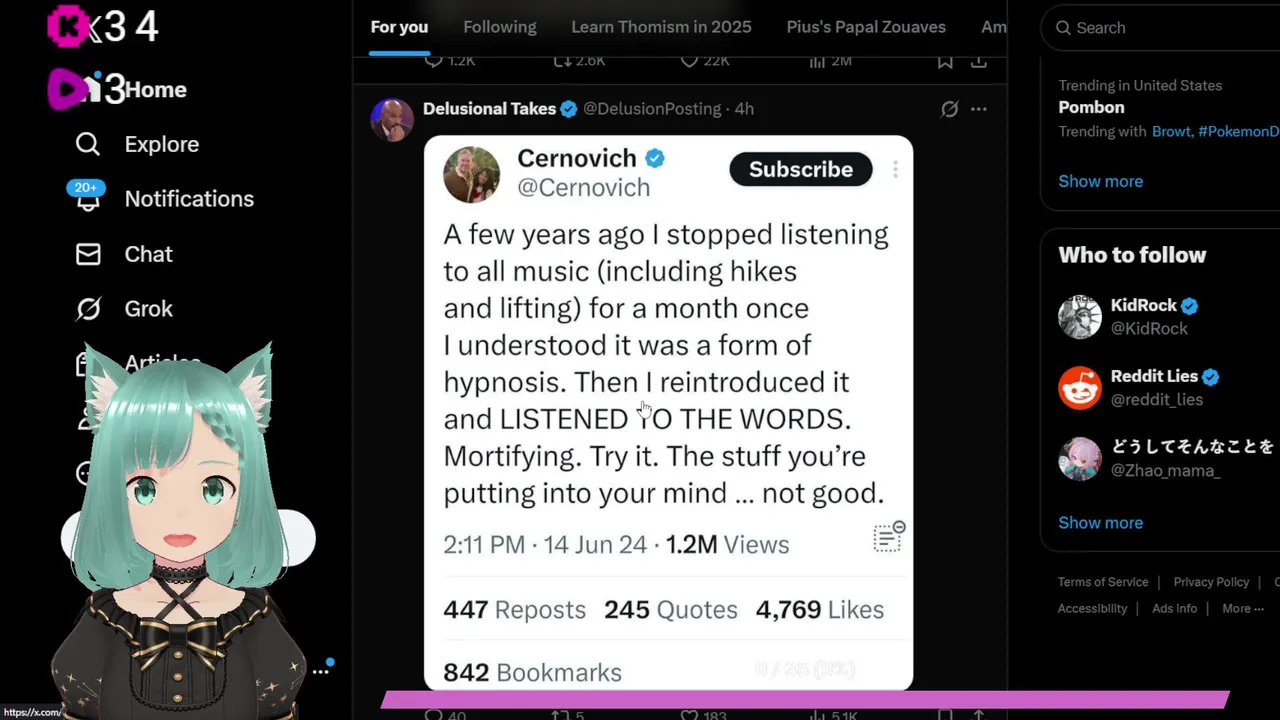The width and height of the screenshot is (1280, 720).
Task: Open the Explore magnifier icon in sidebar
Action: pyautogui.click(x=88, y=145)
